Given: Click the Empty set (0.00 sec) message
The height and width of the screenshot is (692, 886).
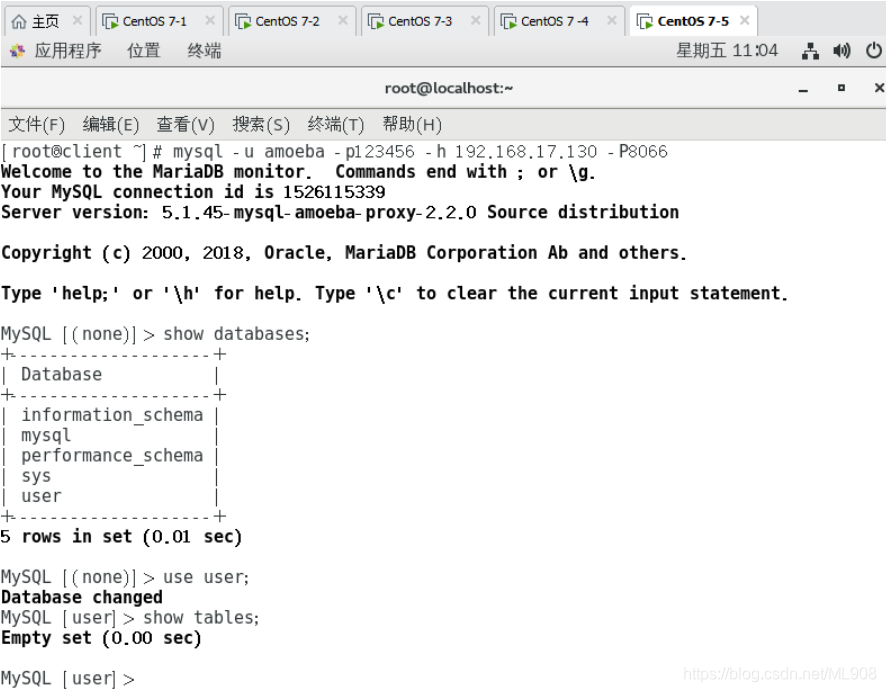Looking at the screenshot, I should click(x=101, y=638).
